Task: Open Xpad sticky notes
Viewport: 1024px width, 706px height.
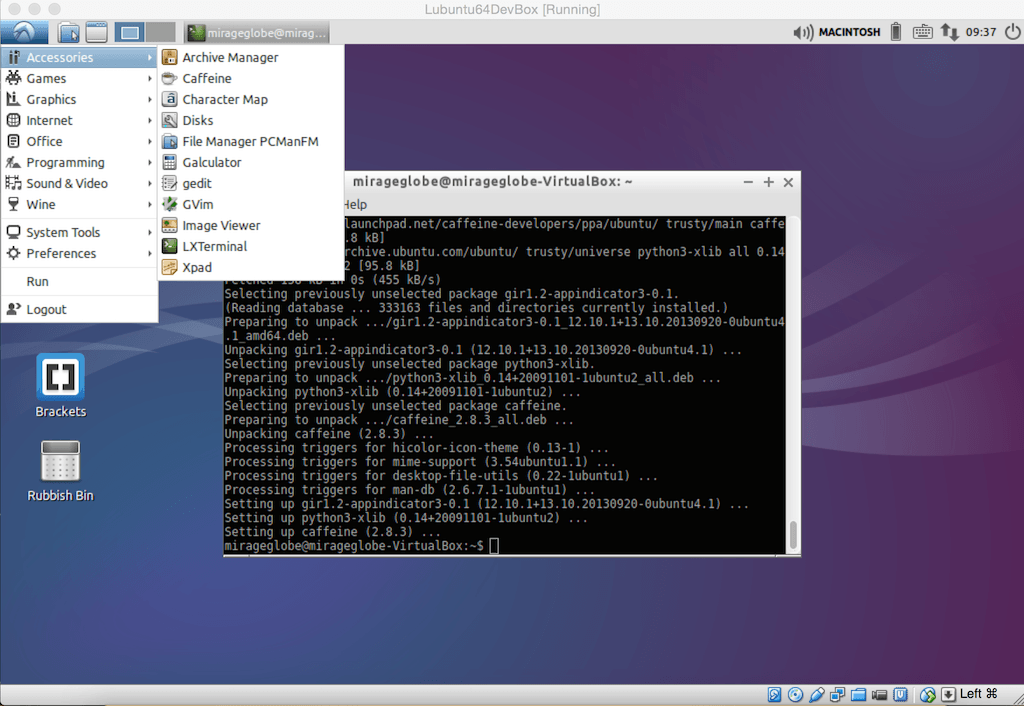Action: (251, 267)
